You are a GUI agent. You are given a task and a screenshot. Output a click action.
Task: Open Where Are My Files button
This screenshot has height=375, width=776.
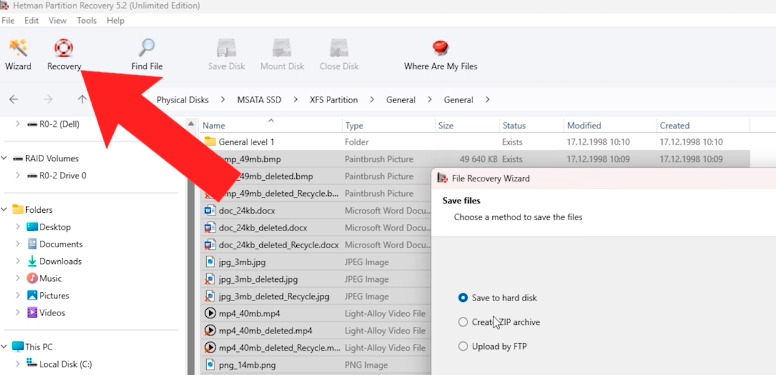440,54
